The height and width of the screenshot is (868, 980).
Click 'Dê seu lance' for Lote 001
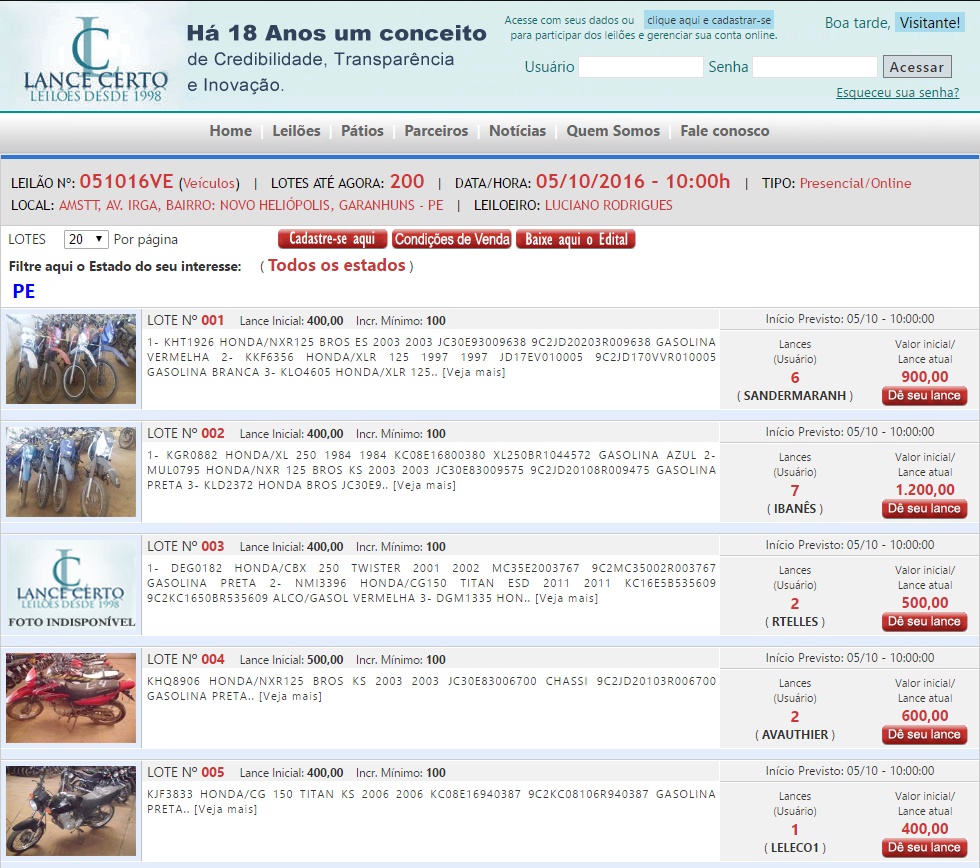click(x=924, y=396)
